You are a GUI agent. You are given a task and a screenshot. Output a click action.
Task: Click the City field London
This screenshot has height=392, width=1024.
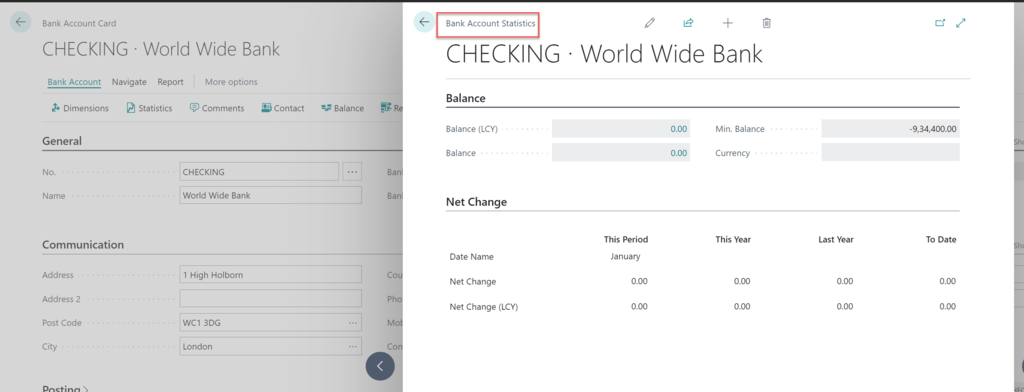point(270,346)
